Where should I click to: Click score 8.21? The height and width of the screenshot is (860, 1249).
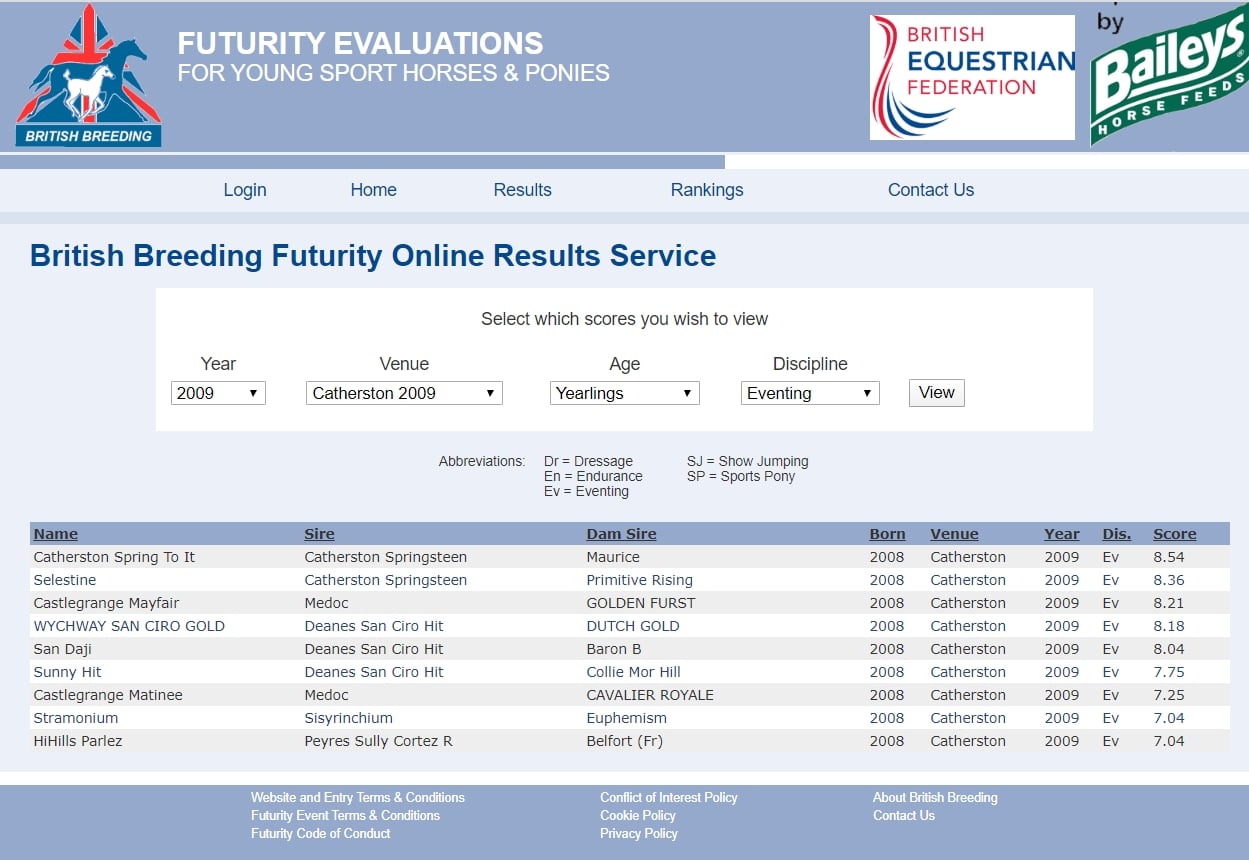(x=1169, y=603)
